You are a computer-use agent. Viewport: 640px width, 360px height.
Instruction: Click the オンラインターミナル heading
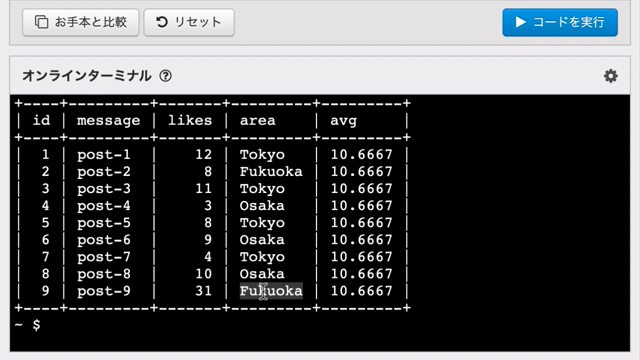[x=87, y=76]
